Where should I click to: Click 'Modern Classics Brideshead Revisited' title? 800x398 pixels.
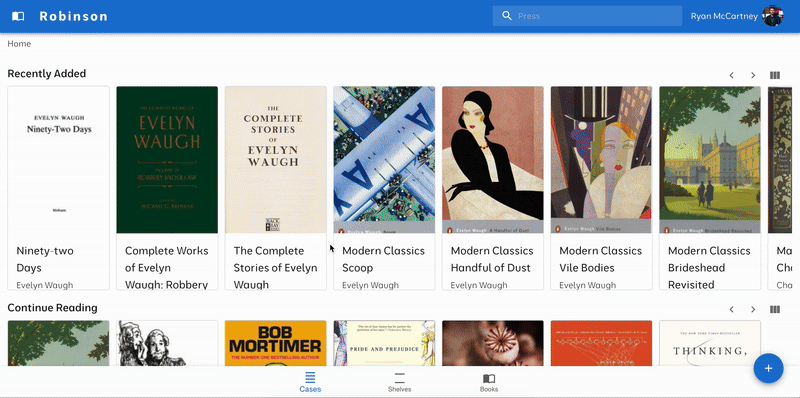(709, 267)
